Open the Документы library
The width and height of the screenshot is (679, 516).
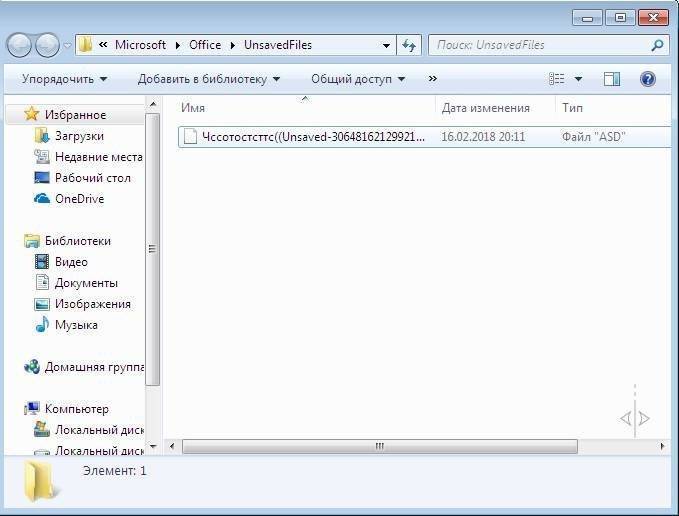pos(86,283)
